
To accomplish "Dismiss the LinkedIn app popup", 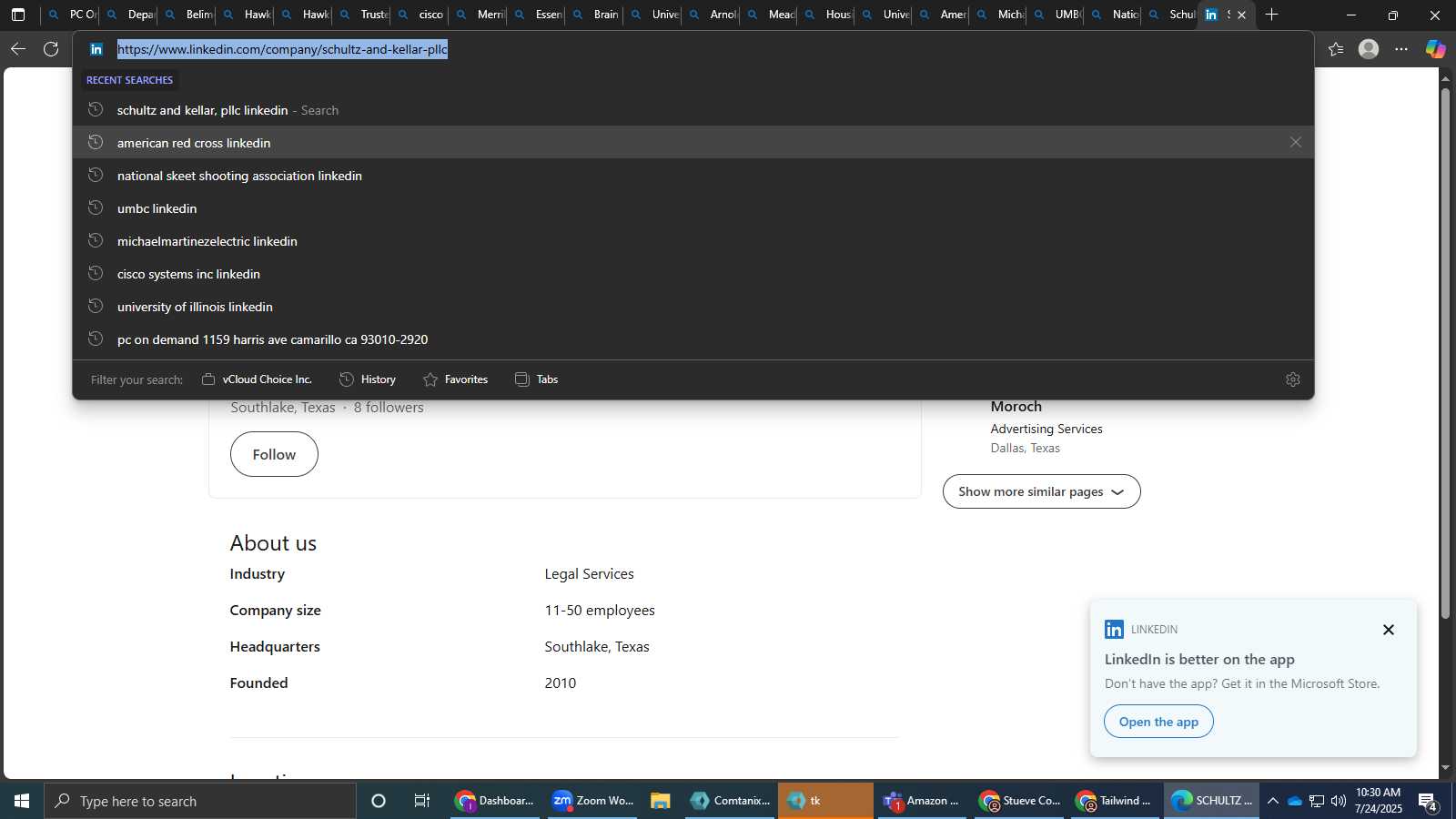I will coord(1388,630).
